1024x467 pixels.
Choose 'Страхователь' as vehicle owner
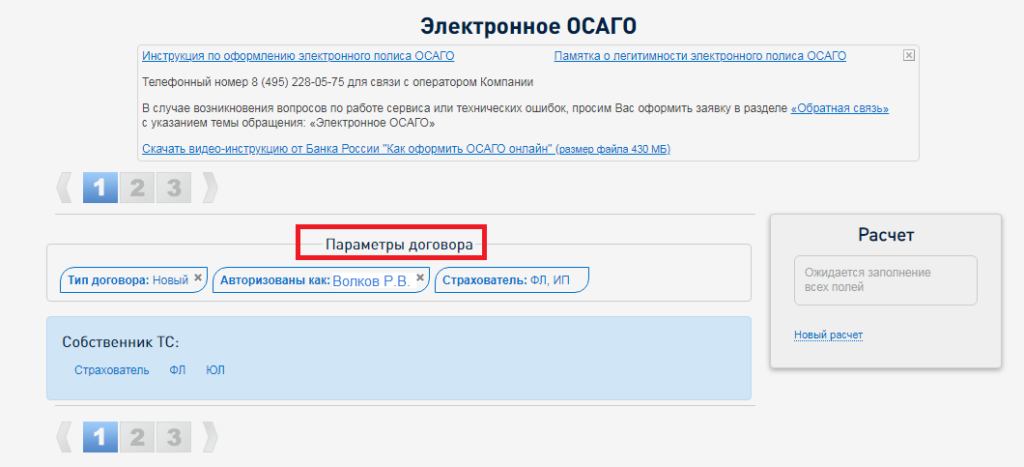coord(111,370)
